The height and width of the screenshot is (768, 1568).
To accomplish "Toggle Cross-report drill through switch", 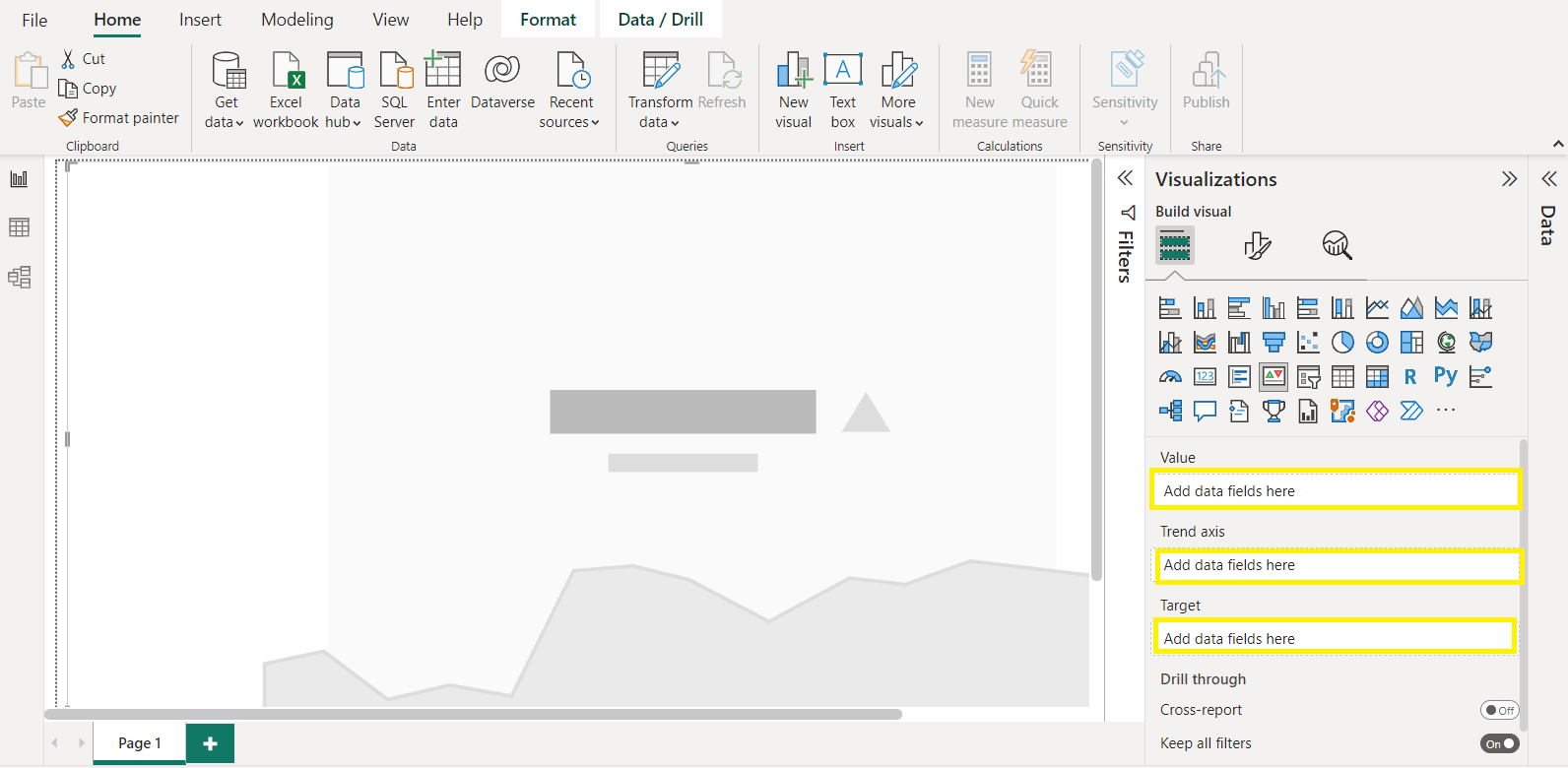I will coord(1499,710).
